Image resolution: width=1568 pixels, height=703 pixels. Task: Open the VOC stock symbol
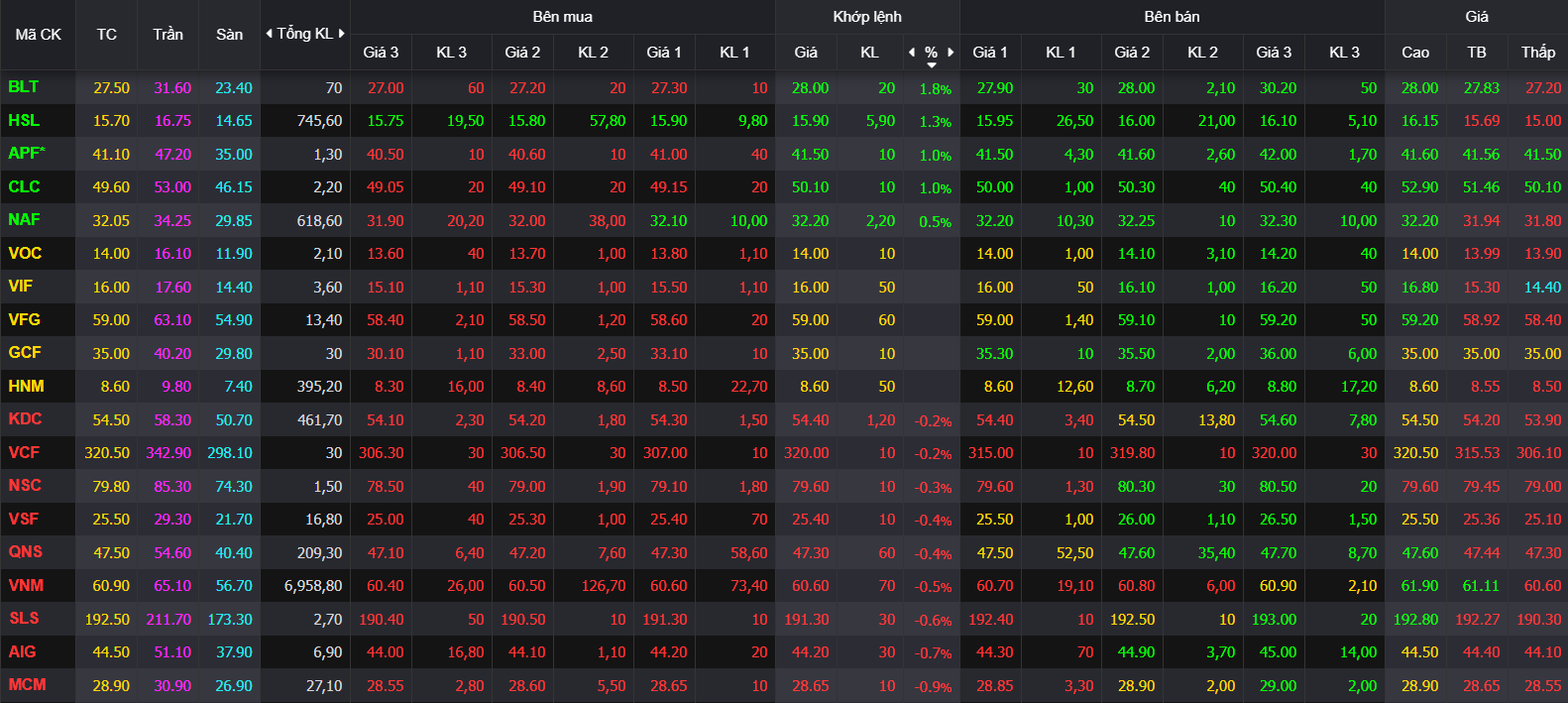coord(25,254)
